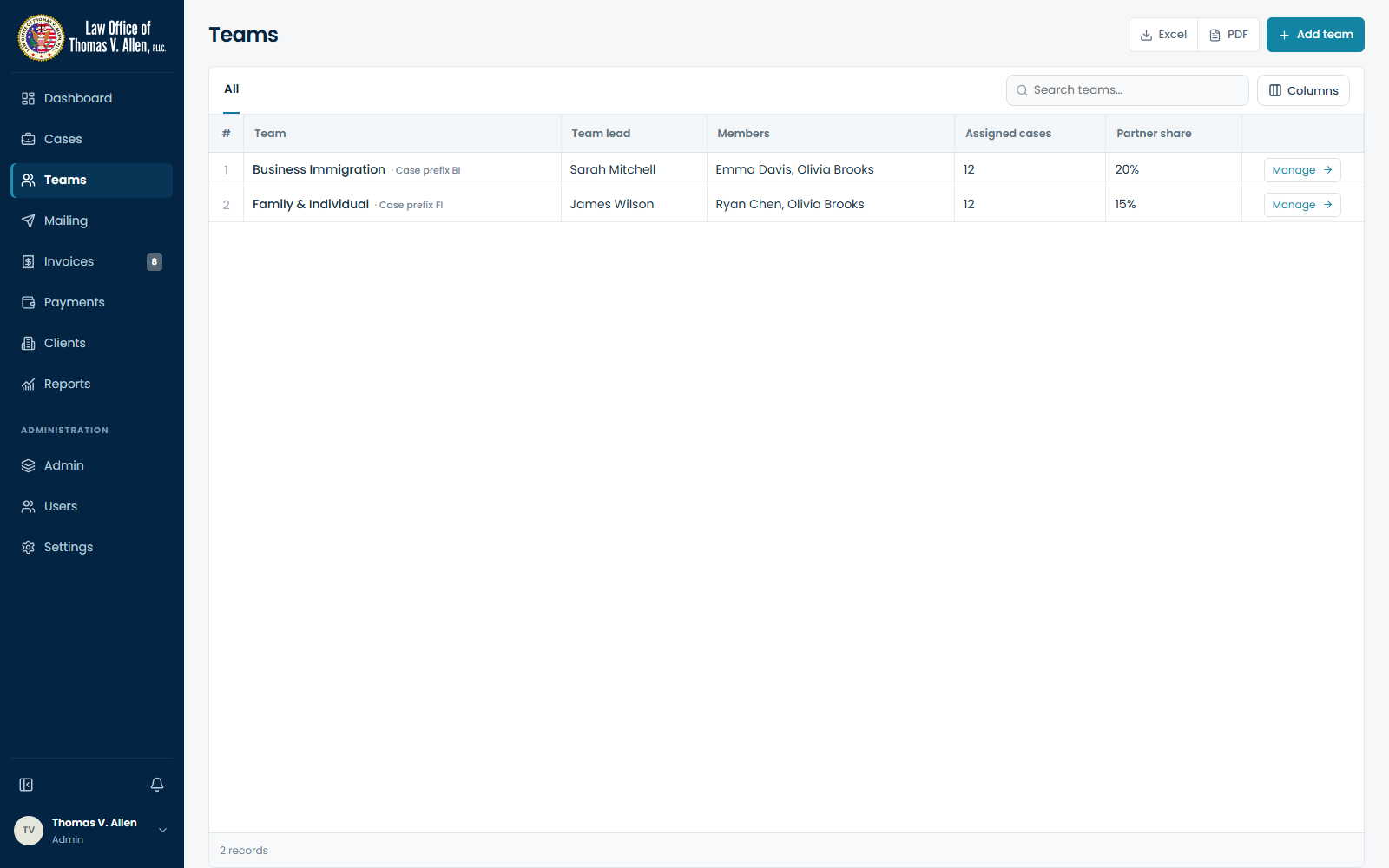1389x868 pixels.
Task: Open the Cases section icon
Action: click(28, 139)
